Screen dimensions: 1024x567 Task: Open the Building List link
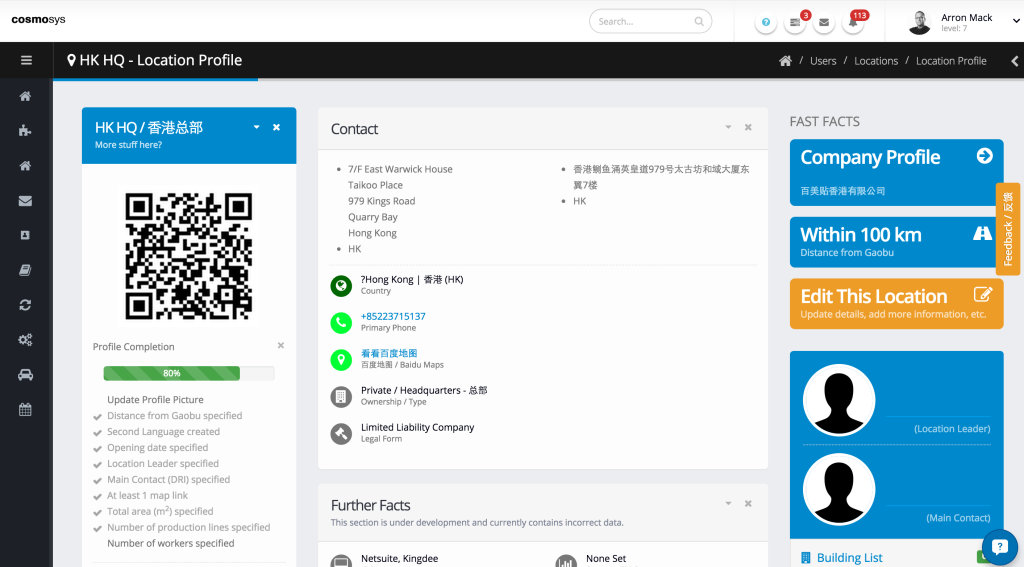click(850, 558)
